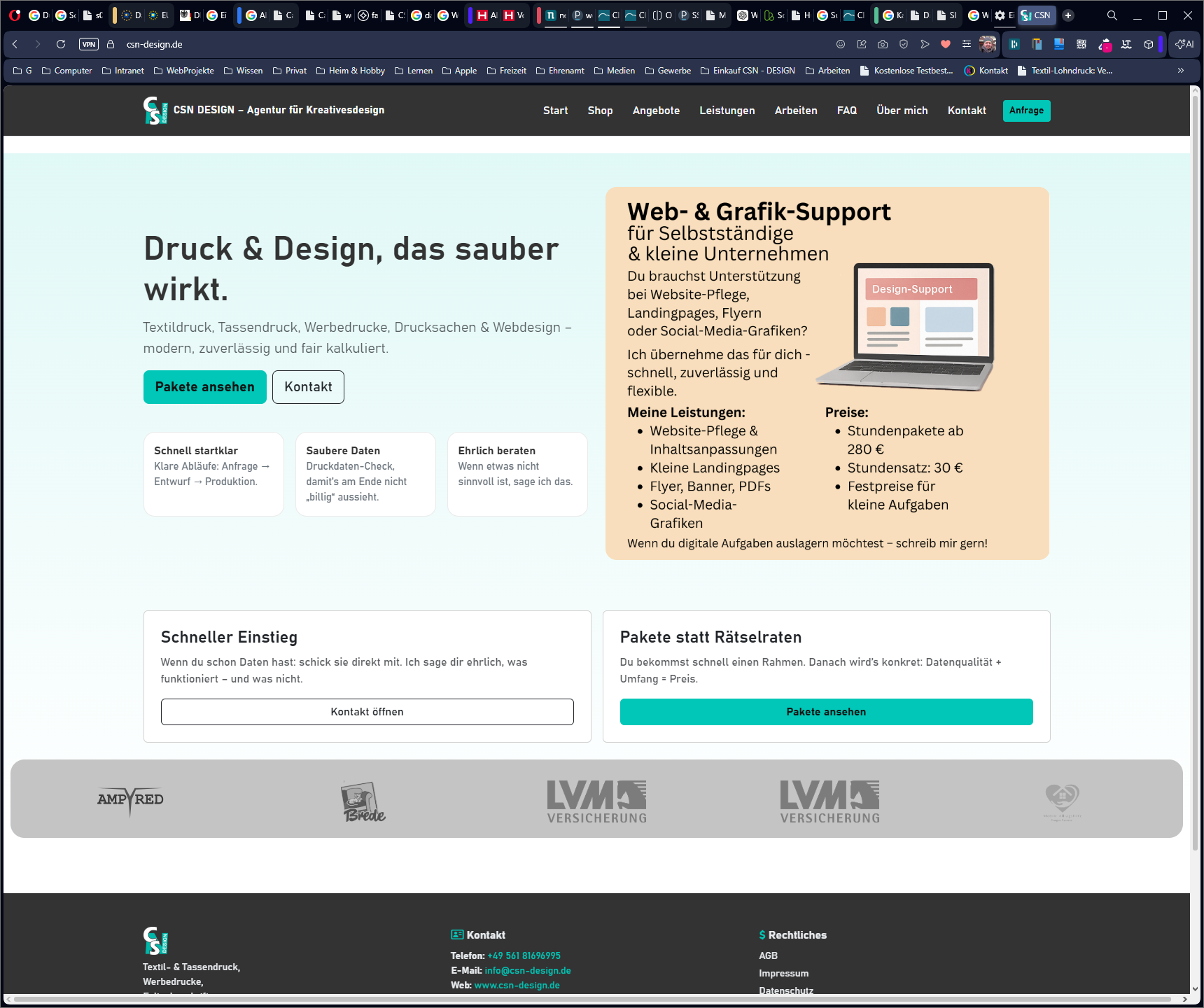Open the AI sparkle sidebar button
The height and width of the screenshot is (1008, 1204).
1184,44
